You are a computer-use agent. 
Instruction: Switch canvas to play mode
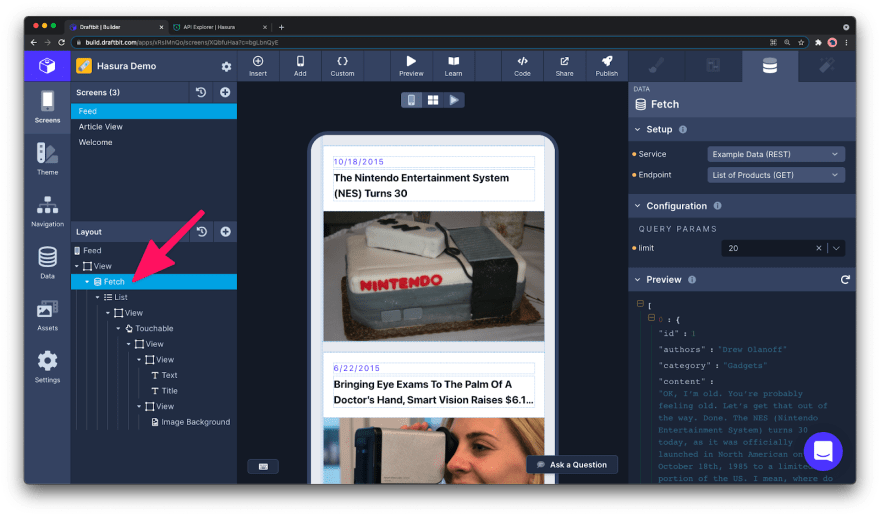point(454,100)
